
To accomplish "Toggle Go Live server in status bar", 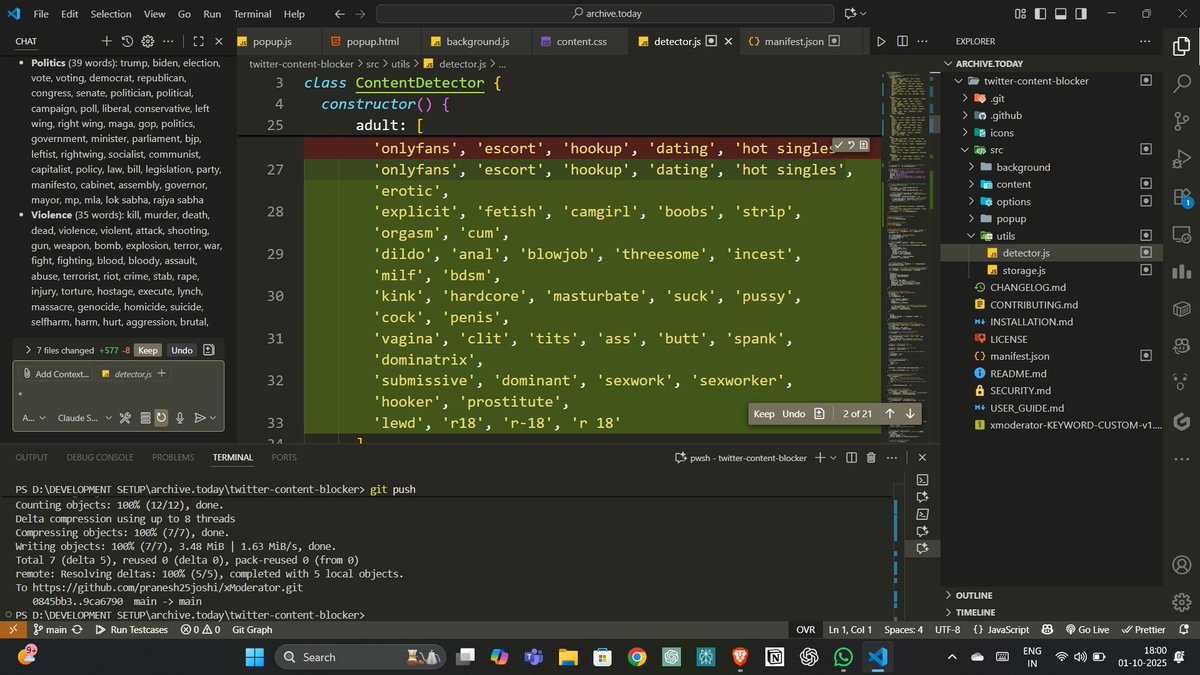I will point(1086,629).
